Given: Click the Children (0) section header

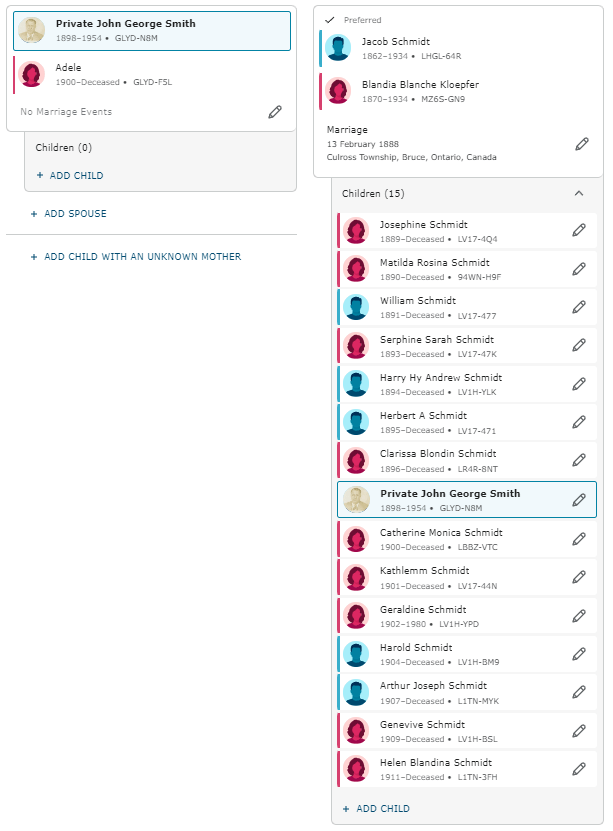Looking at the screenshot, I should [x=64, y=147].
